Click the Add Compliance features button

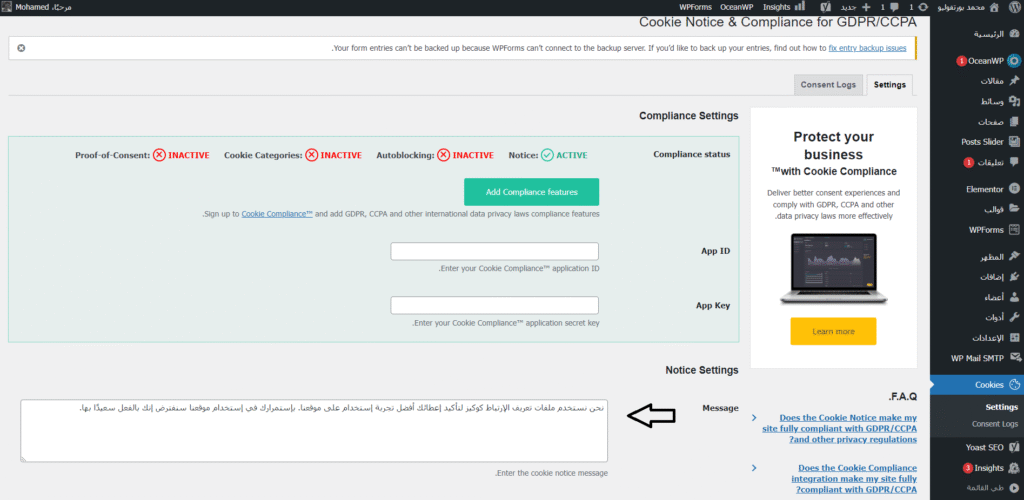point(532,192)
